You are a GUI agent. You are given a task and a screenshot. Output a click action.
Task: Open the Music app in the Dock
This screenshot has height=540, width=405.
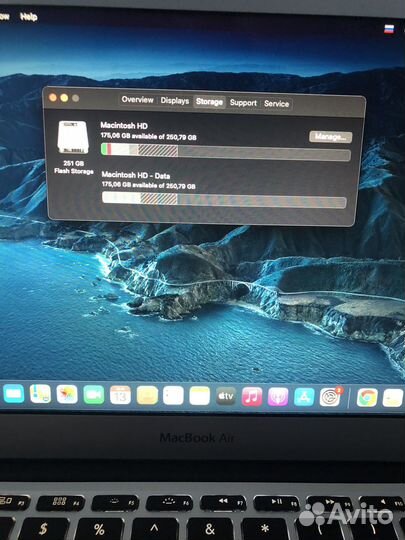point(252,396)
